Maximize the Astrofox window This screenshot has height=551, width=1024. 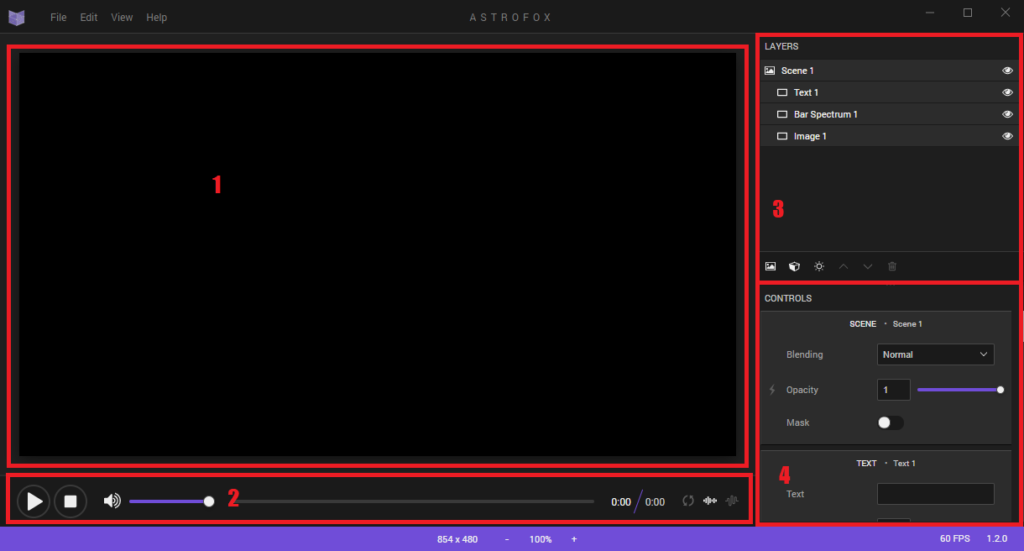[x=968, y=13]
